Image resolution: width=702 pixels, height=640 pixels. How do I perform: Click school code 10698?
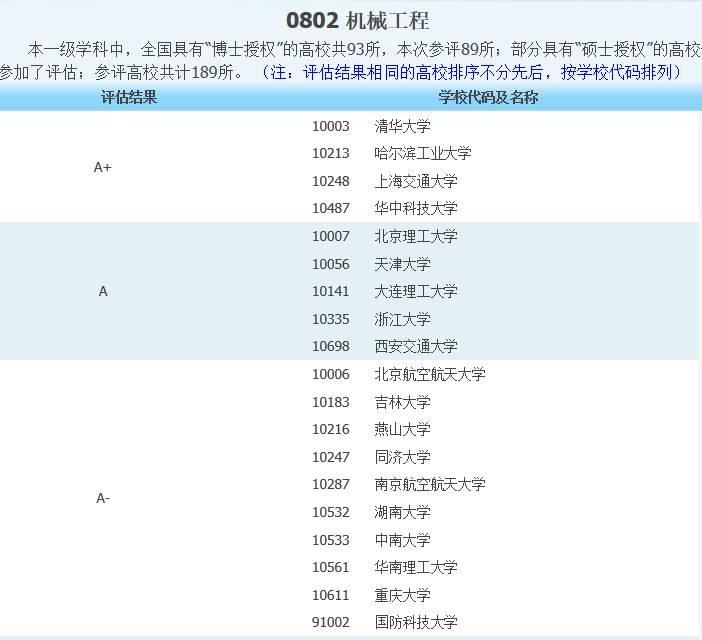(x=330, y=346)
